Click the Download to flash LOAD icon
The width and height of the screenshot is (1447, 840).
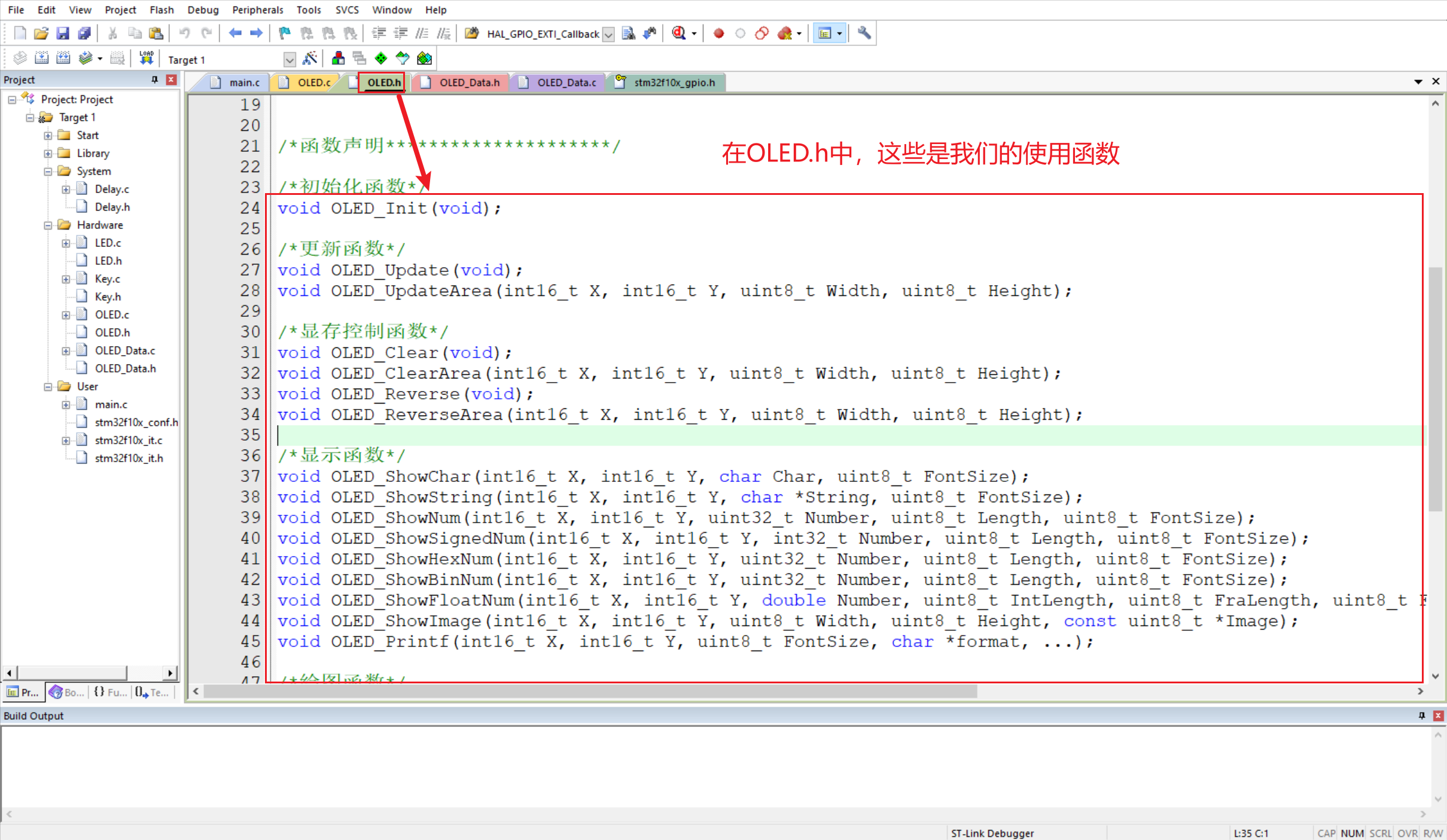point(146,58)
